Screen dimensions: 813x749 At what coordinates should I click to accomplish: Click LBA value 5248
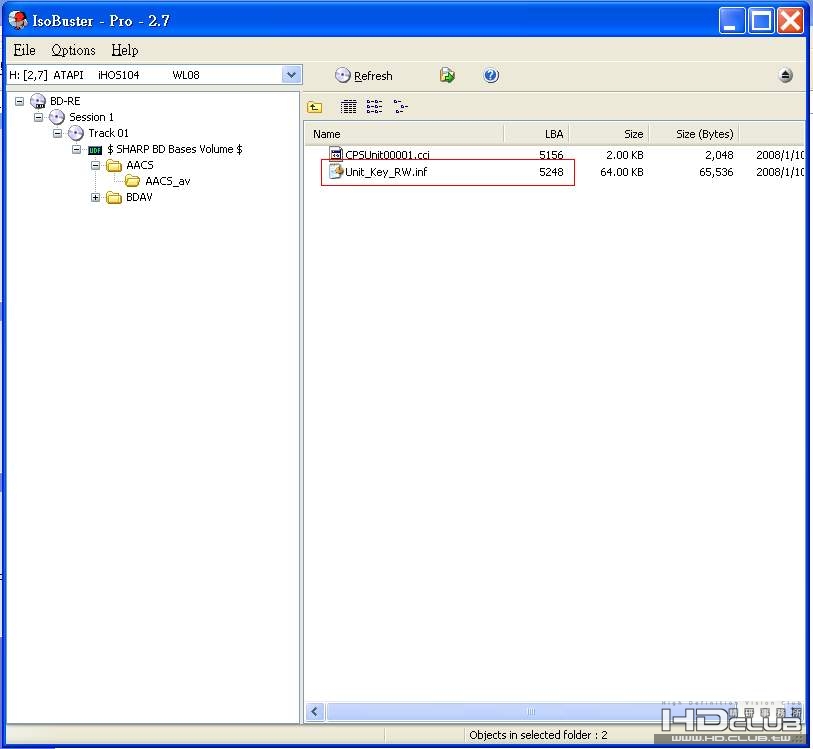(x=551, y=172)
